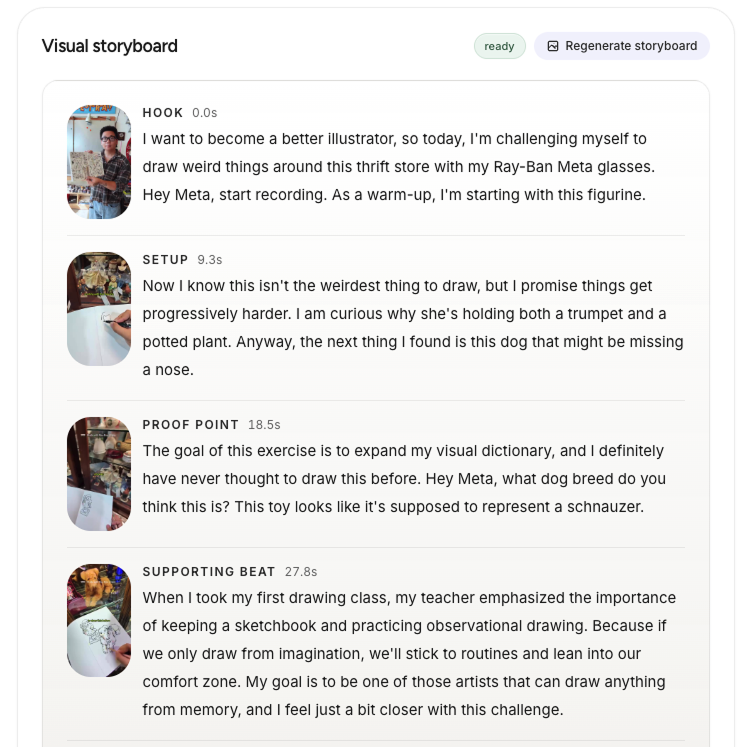The image size is (751, 747).
Task: Click the SETUP section label
Action: [165, 260]
